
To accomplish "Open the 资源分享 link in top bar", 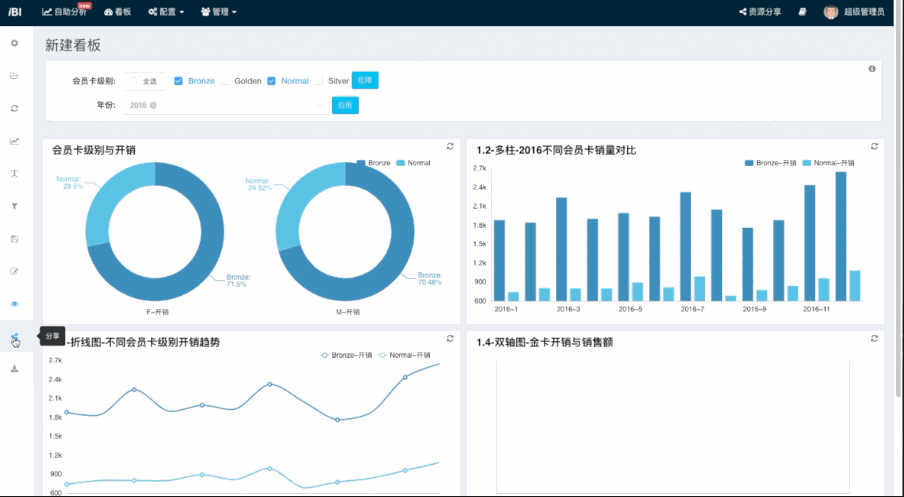I will [x=760, y=12].
